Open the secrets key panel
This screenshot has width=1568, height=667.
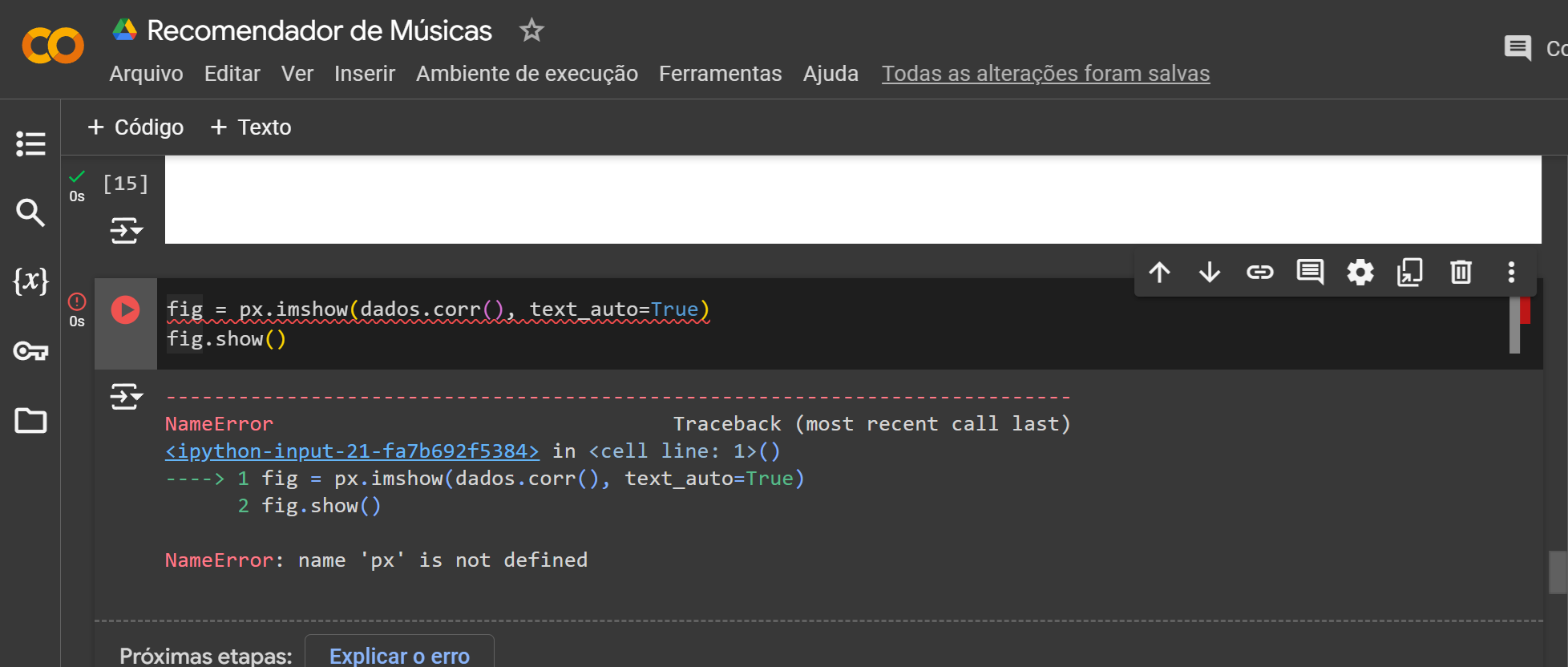(x=30, y=351)
